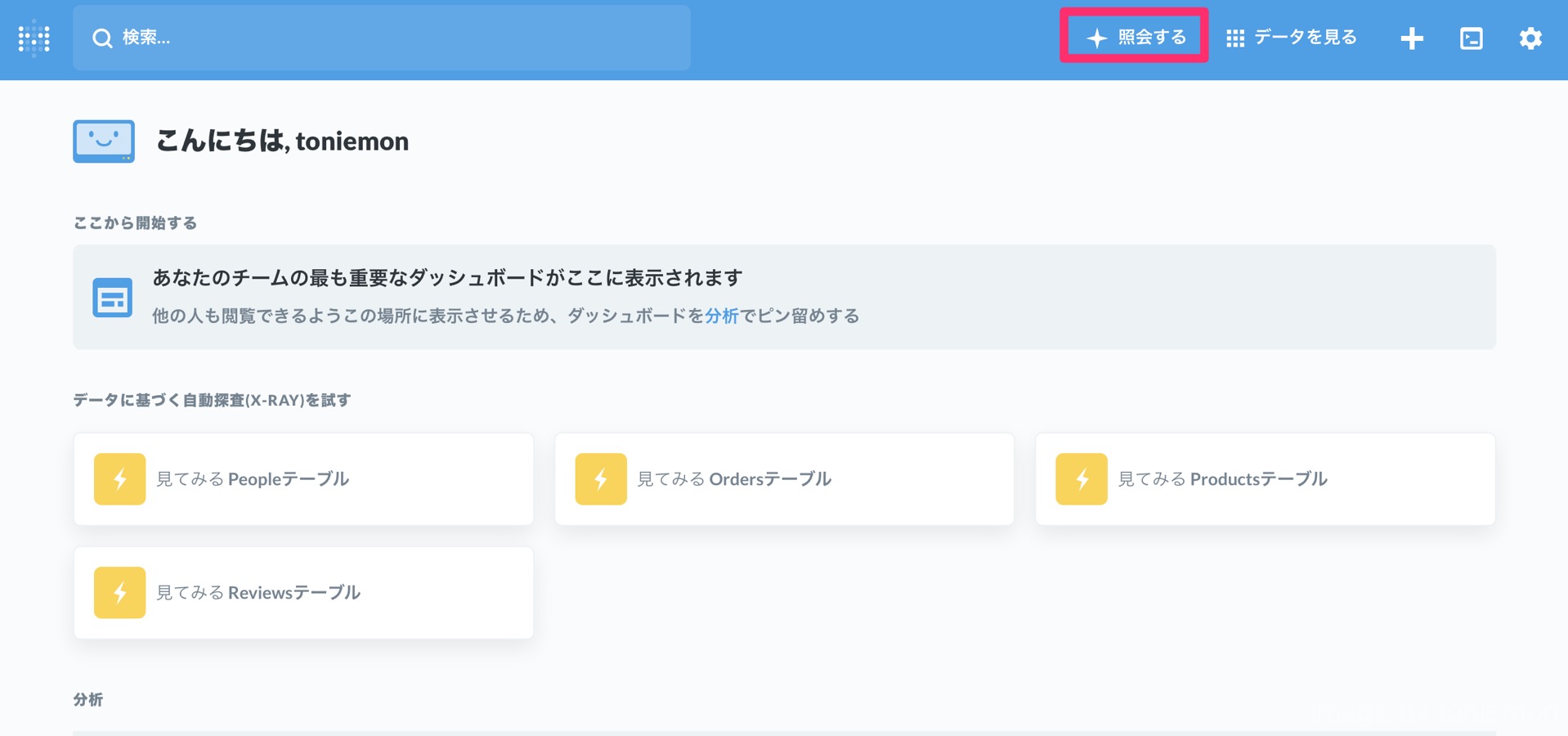The height and width of the screenshot is (736, 1568).
Task: Click the dashboard icon beside the pinned message
Action: 113,296
